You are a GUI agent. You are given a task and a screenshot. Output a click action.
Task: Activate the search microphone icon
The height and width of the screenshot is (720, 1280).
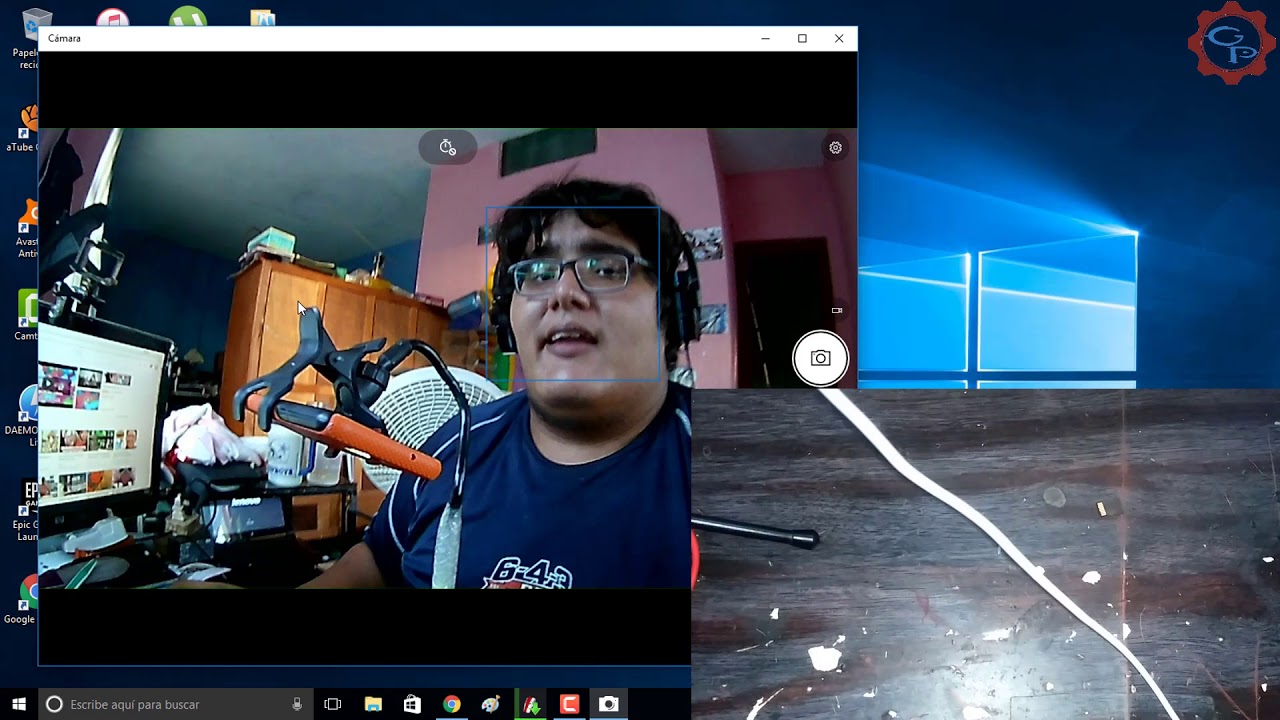click(x=297, y=704)
